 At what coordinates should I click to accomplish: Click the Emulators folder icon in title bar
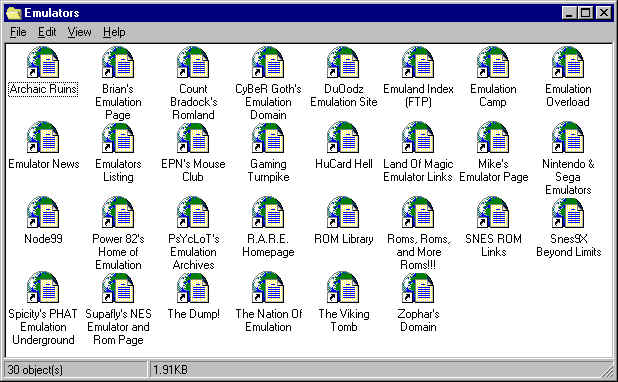coord(14,13)
